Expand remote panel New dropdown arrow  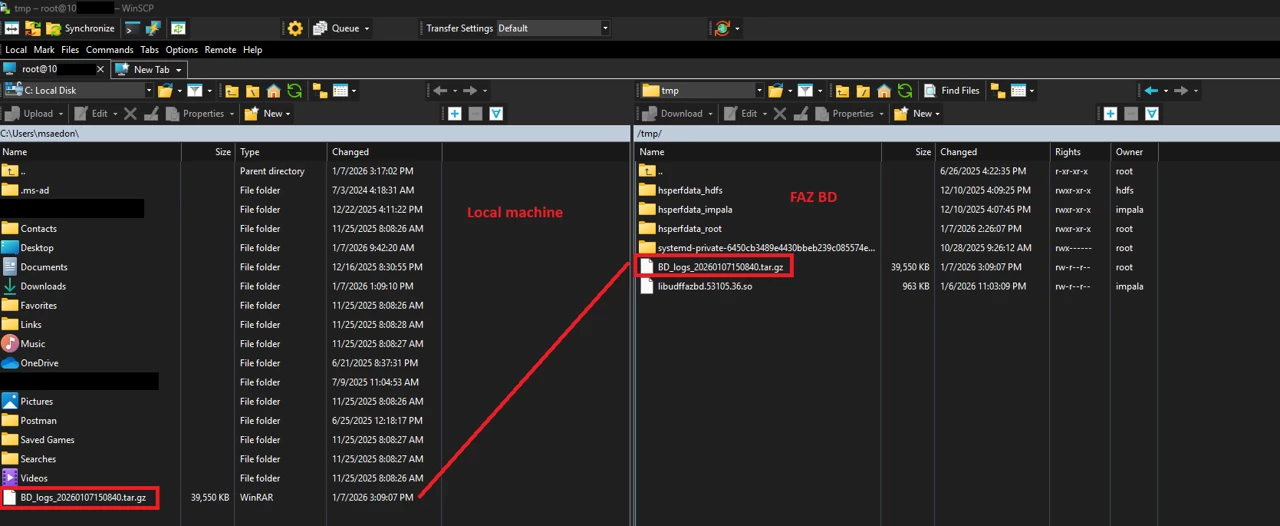[x=938, y=113]
